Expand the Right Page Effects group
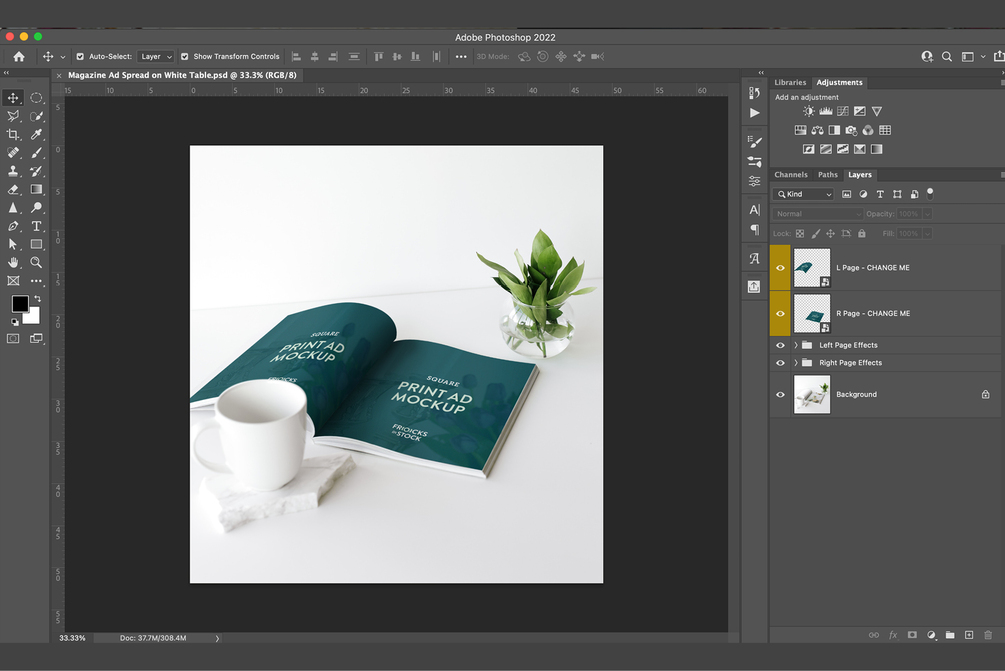Viewport: 1005px width, 671px height. click(x=796, y=363)
